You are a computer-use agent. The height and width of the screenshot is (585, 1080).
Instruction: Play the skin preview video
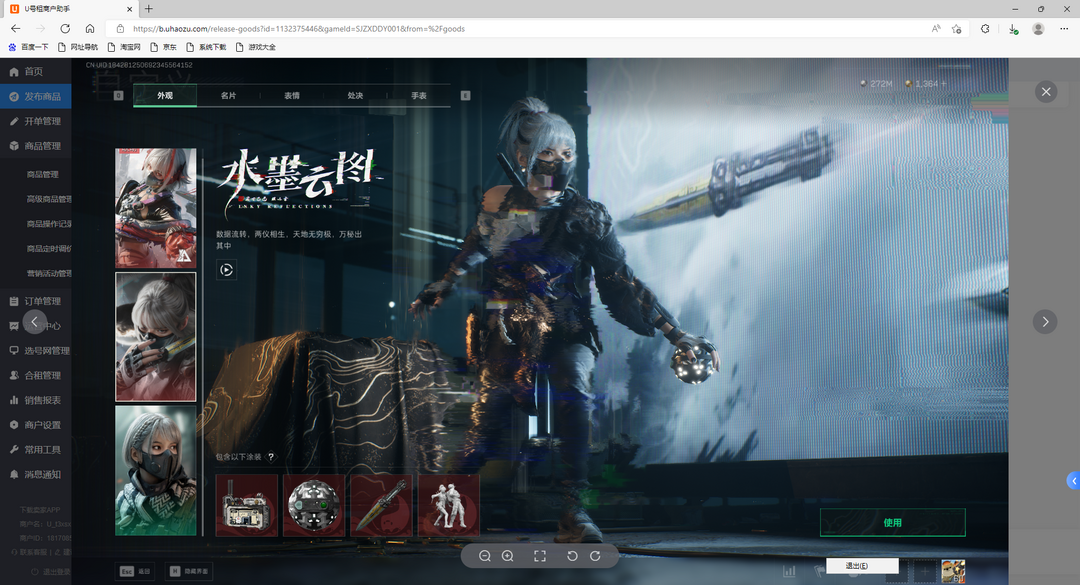pos(227,270)
